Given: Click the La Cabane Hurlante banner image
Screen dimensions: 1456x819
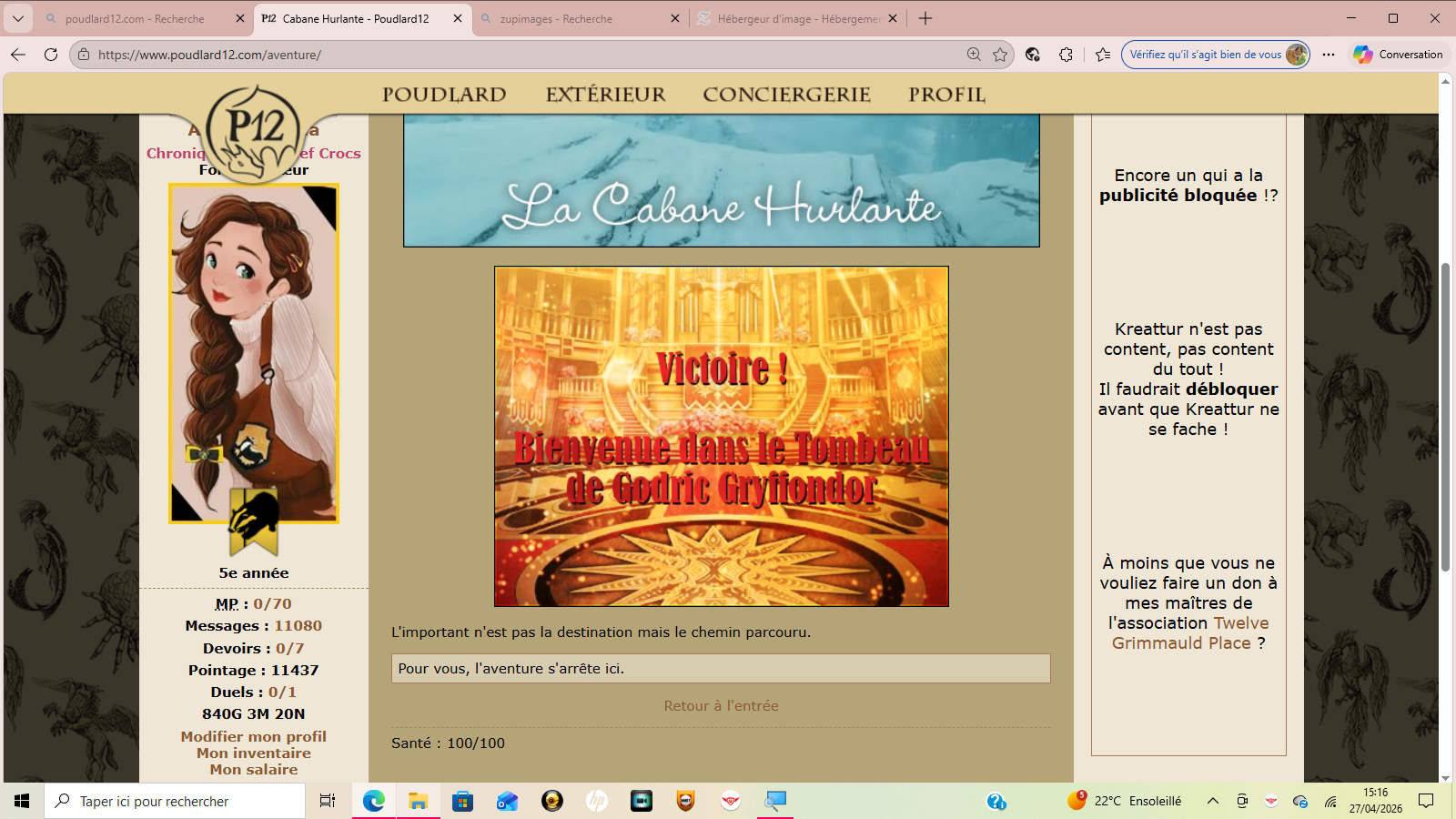Looking at the screenshot, I should point(722,180).
